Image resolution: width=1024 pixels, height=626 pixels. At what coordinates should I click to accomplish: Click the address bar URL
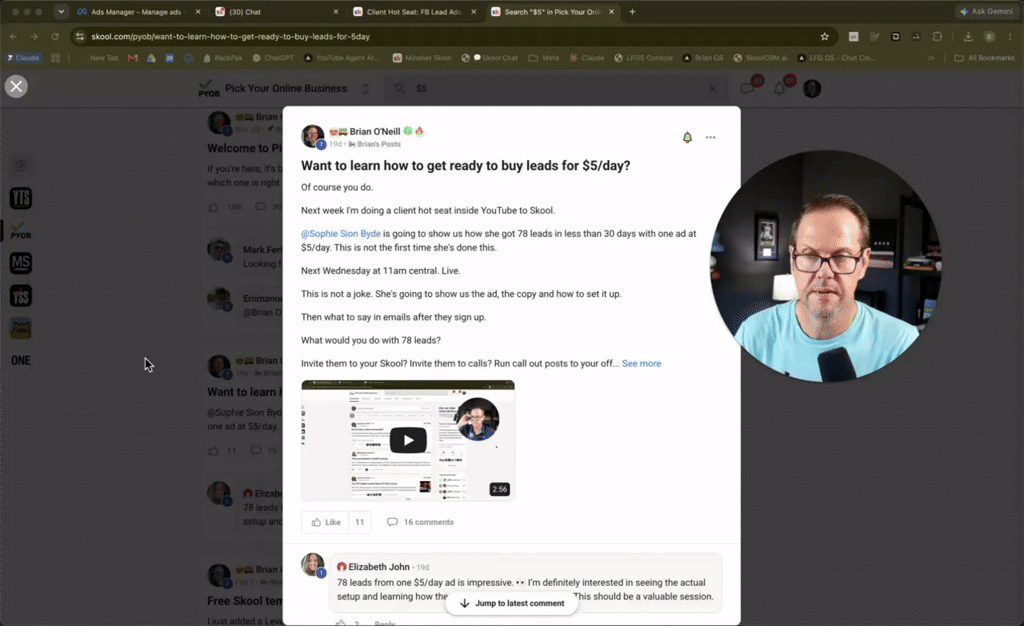(x=231, y=37)
